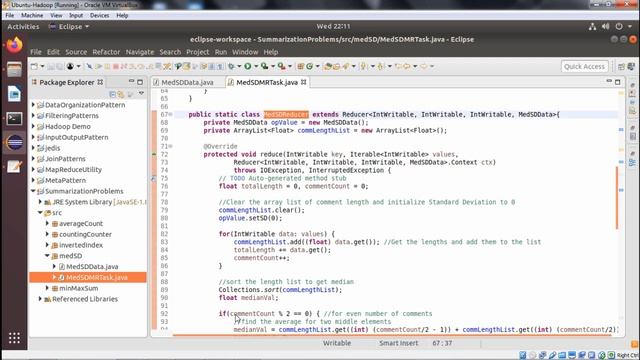The width and height of the screenshot is (640, 360).
Task: Open the Terminal from the dock
Action: tap(14, 118)
